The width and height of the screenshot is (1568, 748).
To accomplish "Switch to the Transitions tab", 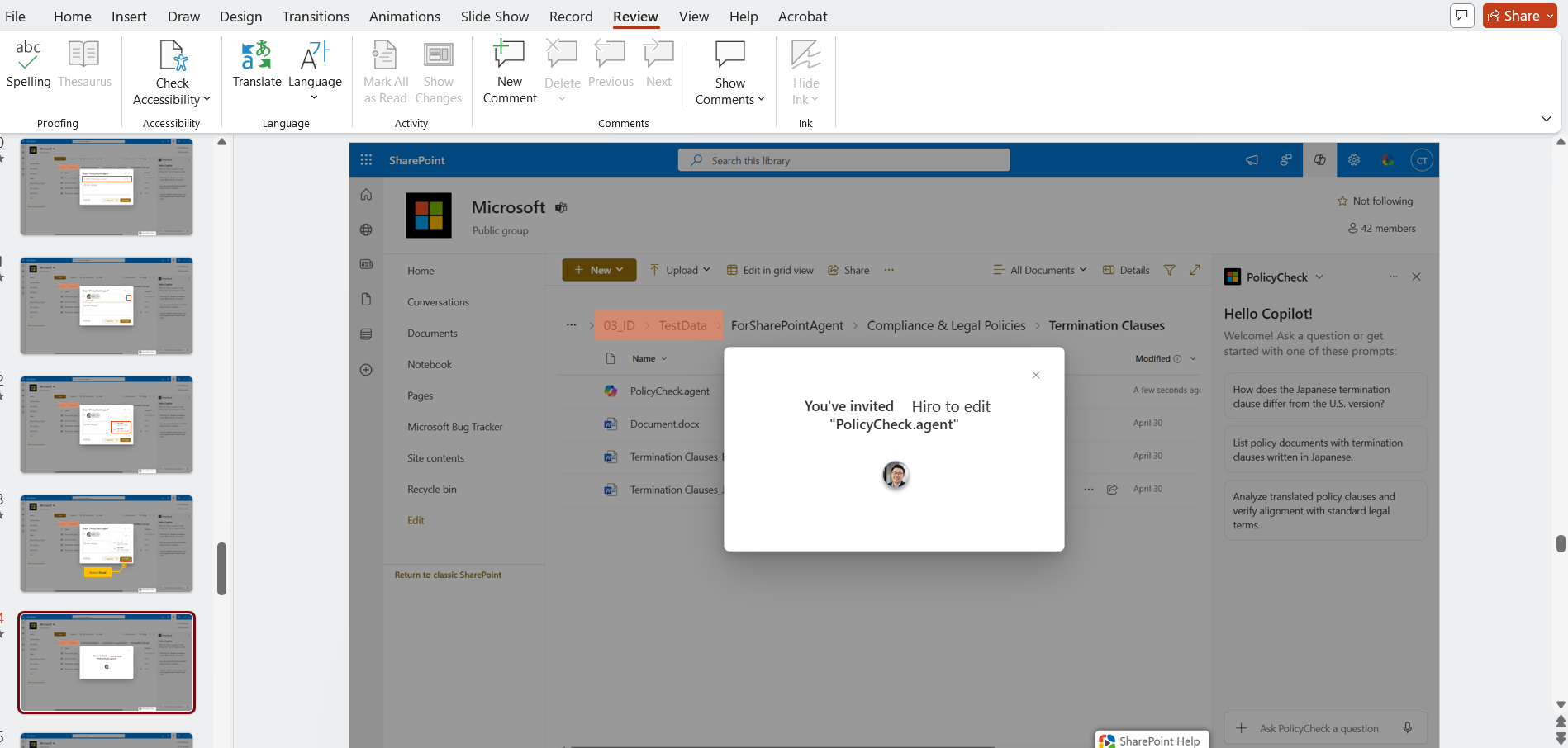I will 316,16.
